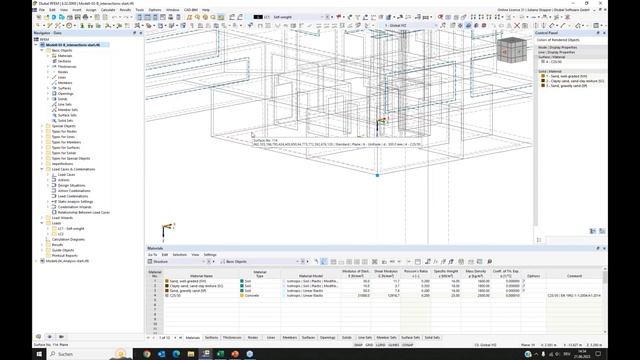Open the File menu
This screenshot has width=640, height=360.
click(x=42, y=10)
